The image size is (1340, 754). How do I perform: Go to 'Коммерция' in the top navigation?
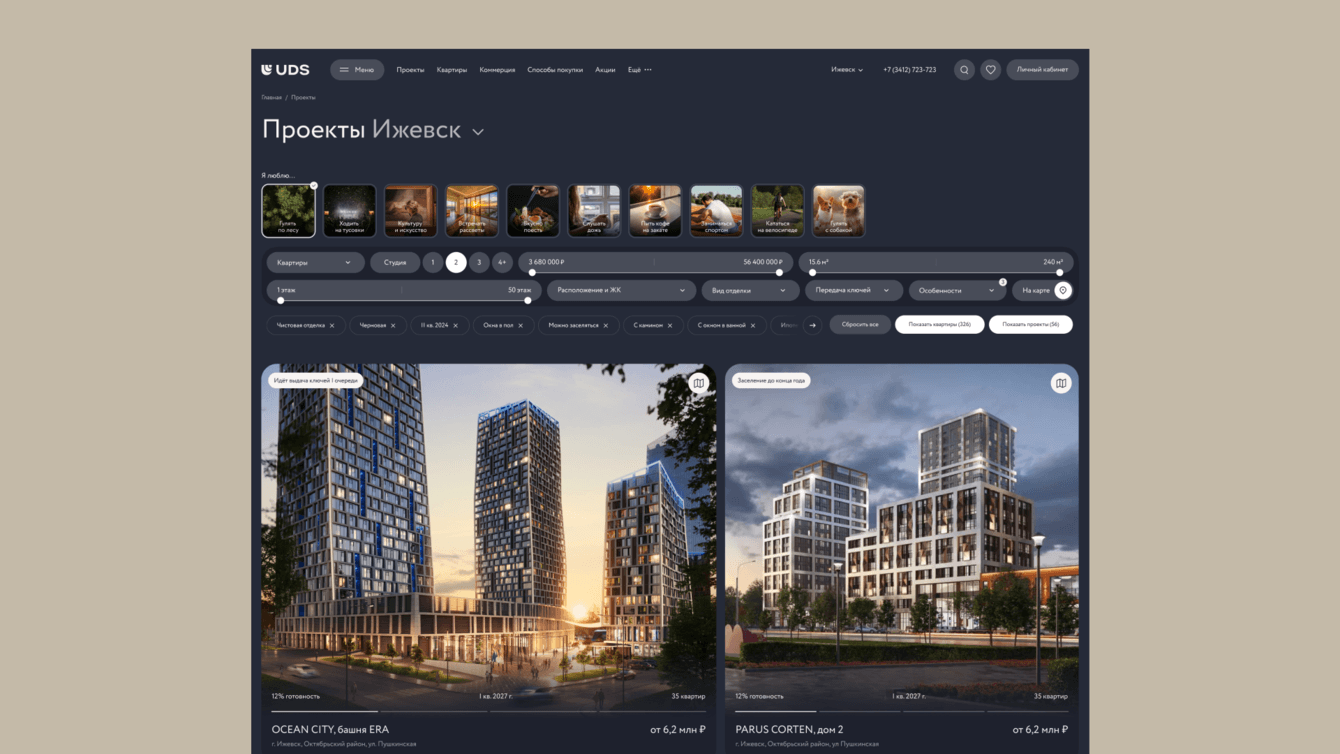[x=497, y=70]
